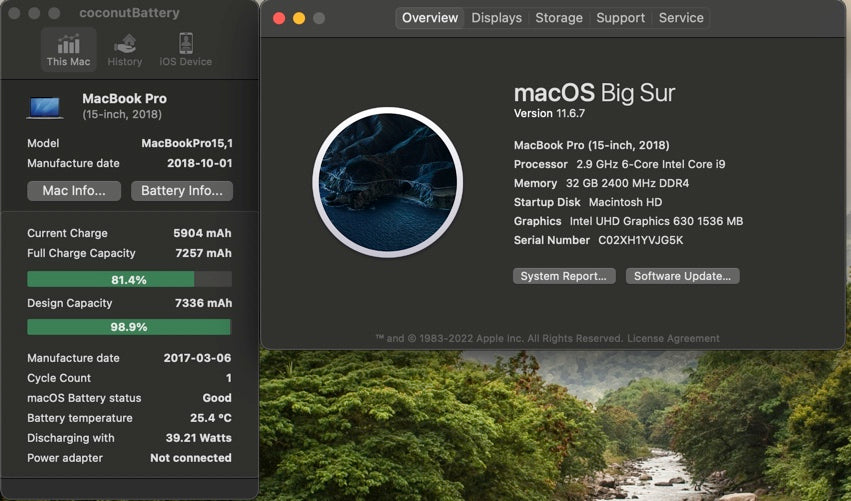Screen dimensions: 851x501
Task: Open System Report… in About This Mac
Action: [x=564, y=276]
